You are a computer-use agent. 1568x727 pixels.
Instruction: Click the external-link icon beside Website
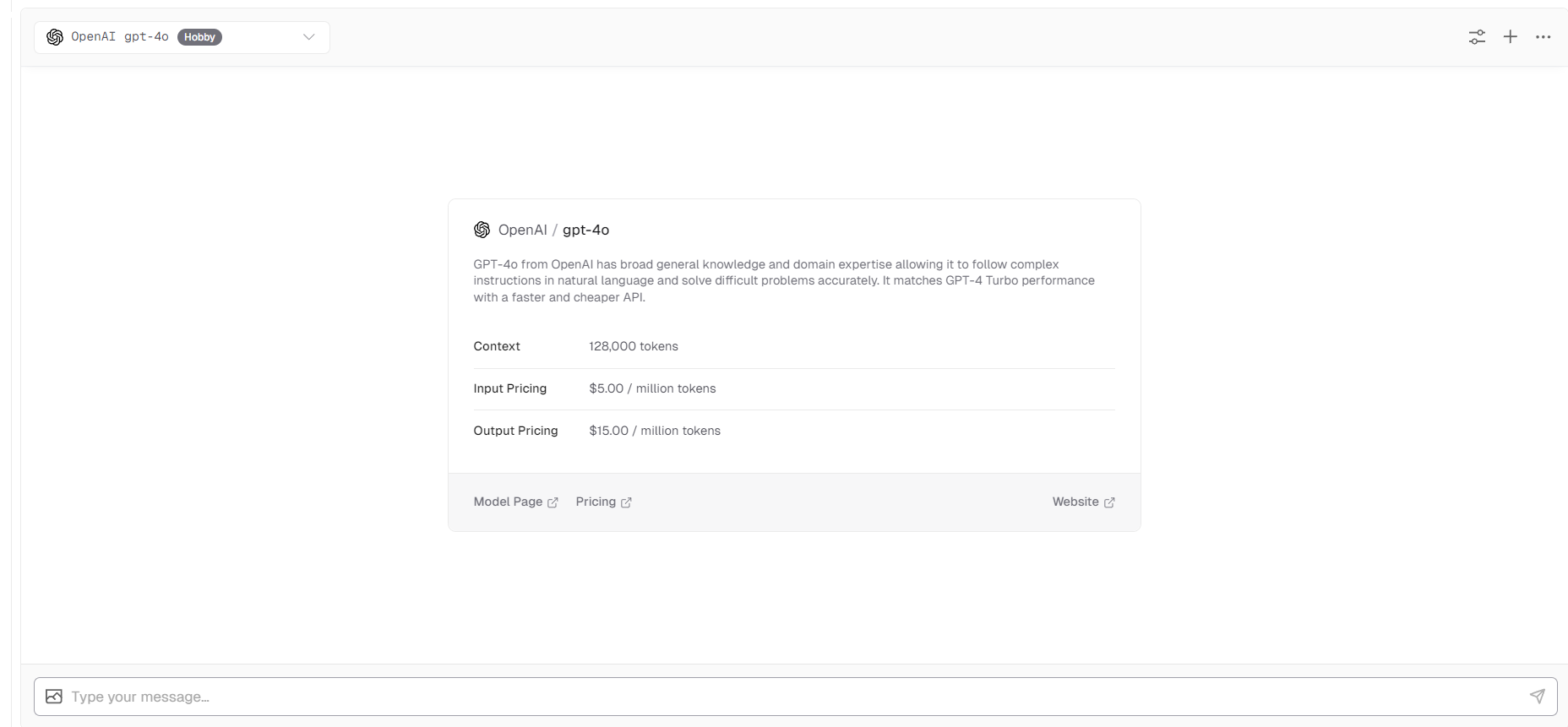[x=1109, y=502]
